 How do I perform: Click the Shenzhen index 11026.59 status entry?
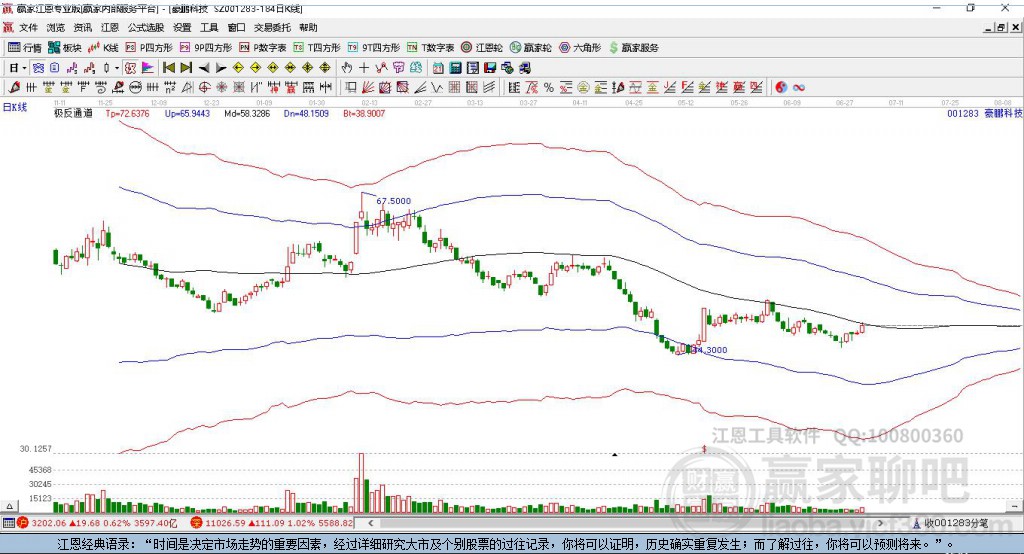click(272, 523)
